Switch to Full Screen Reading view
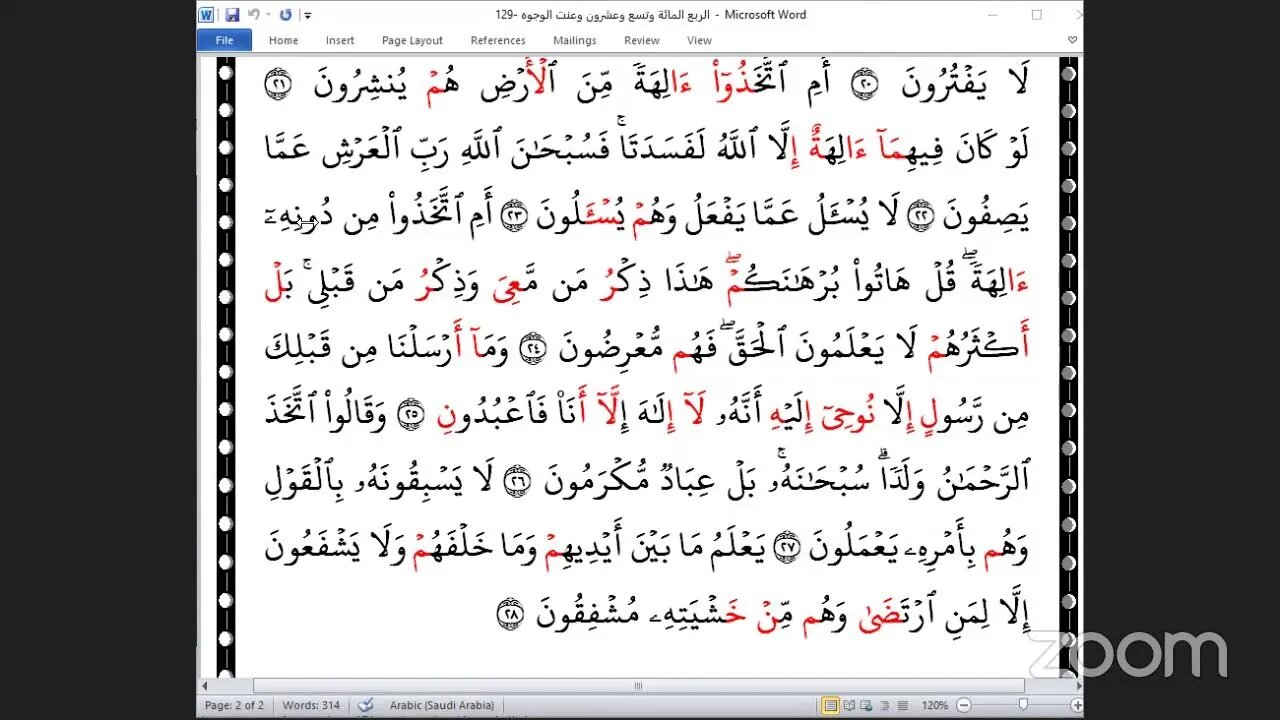 tap(850, 705)
